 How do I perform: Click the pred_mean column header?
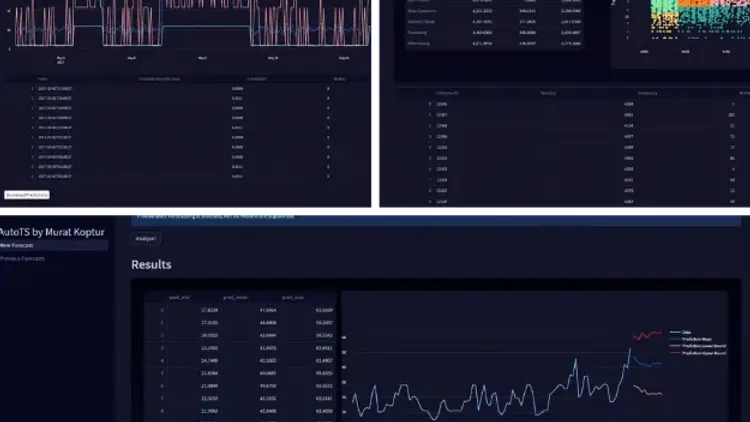pyautogui.click(x=235, y=298)
